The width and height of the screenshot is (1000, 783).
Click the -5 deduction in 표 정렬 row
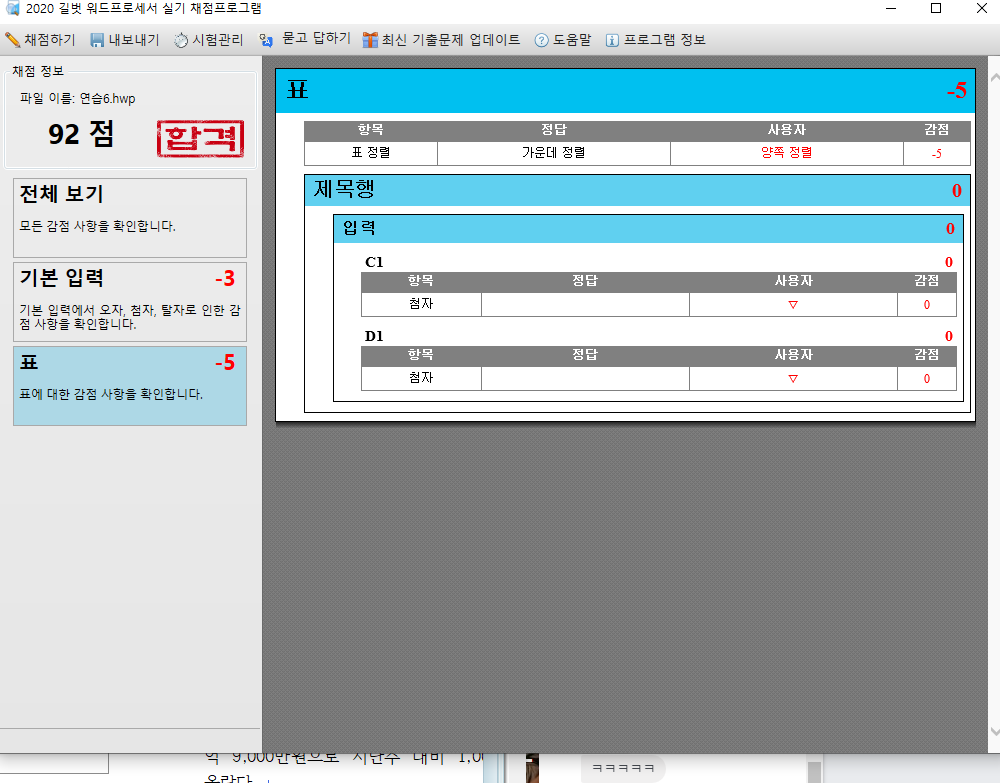point(936,154)
